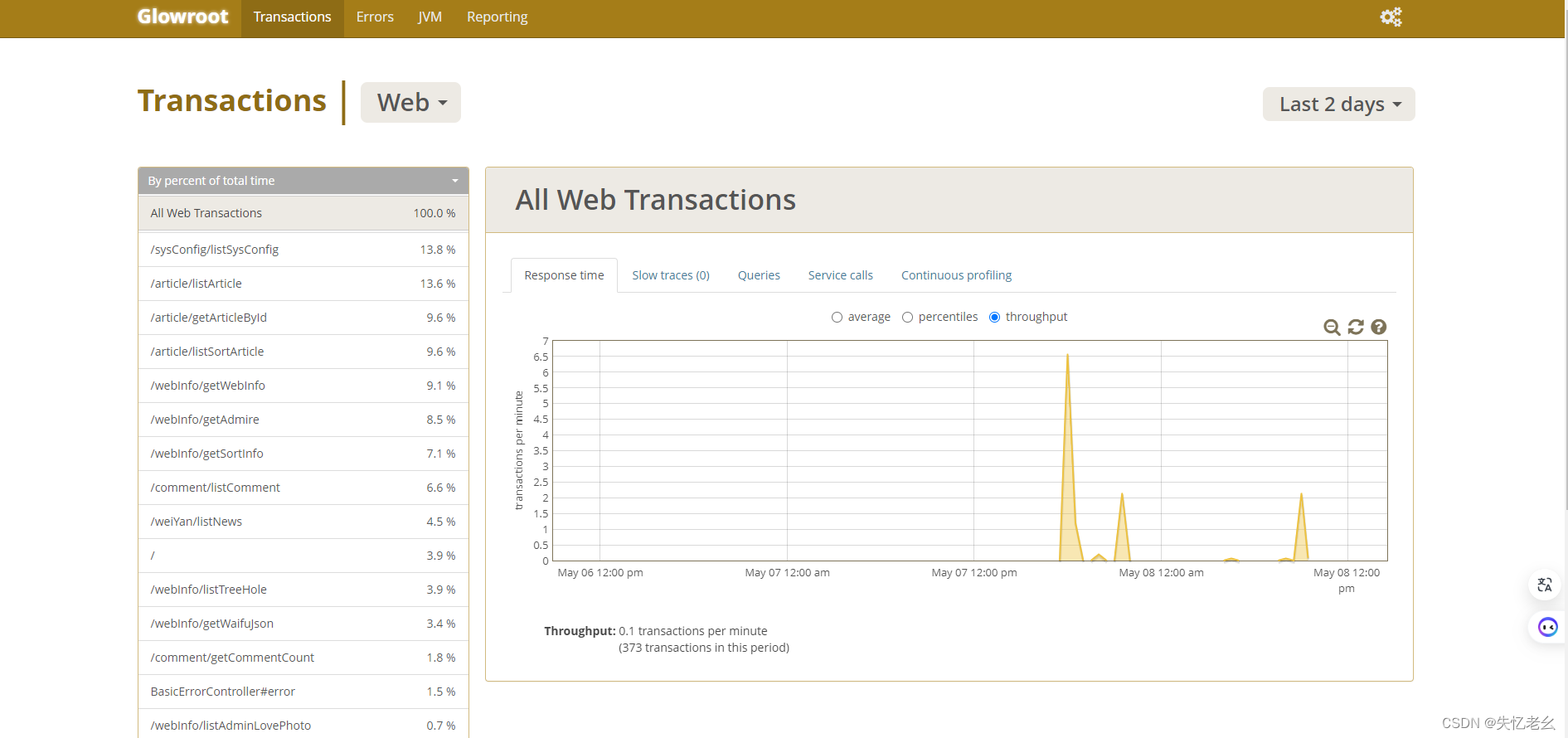Click the May 08 12:00 am axis label

[1161, 573]
